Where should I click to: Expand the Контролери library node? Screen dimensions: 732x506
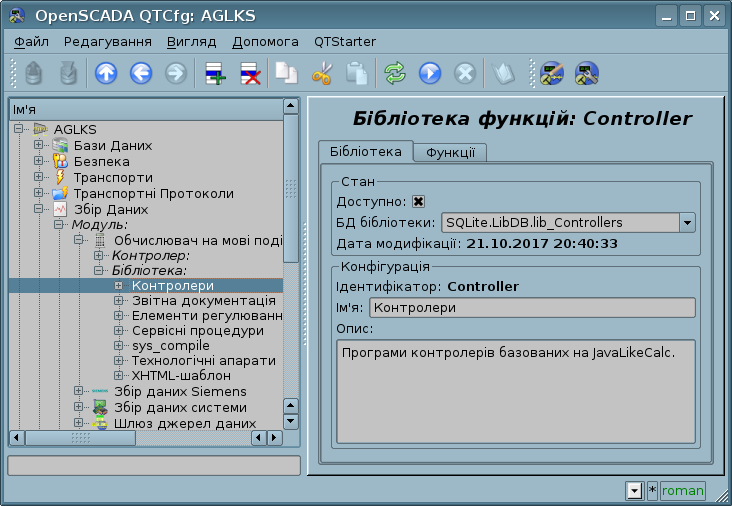point(119,285)
